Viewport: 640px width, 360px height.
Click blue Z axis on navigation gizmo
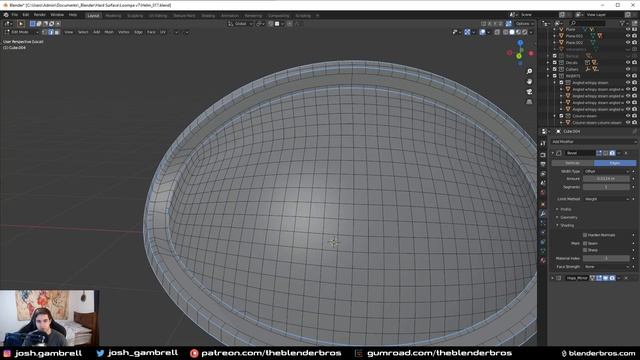(x=520, y=42)
